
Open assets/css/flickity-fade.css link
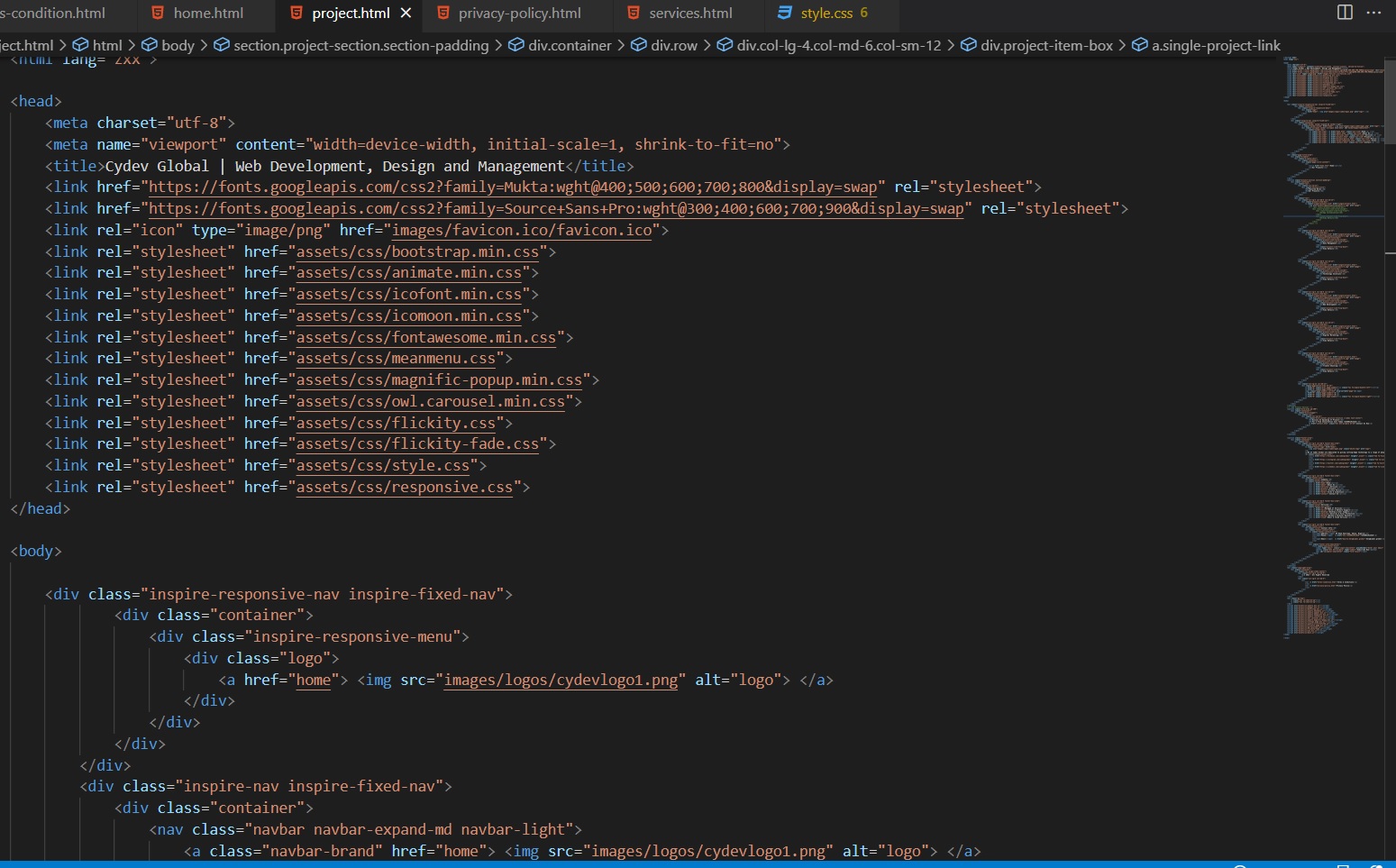[417, 444]
